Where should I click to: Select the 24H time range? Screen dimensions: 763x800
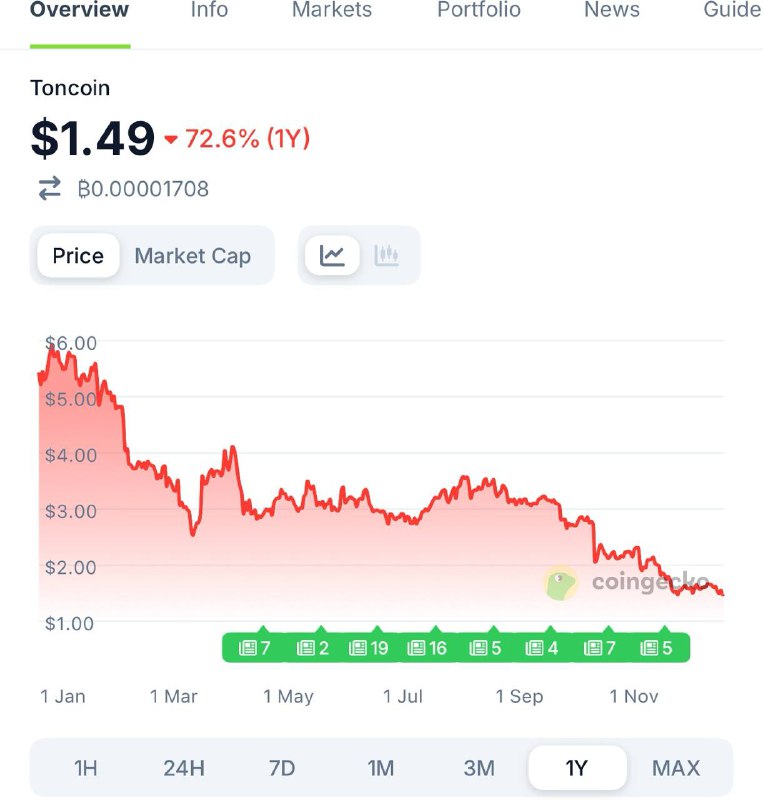click(184, 768)
